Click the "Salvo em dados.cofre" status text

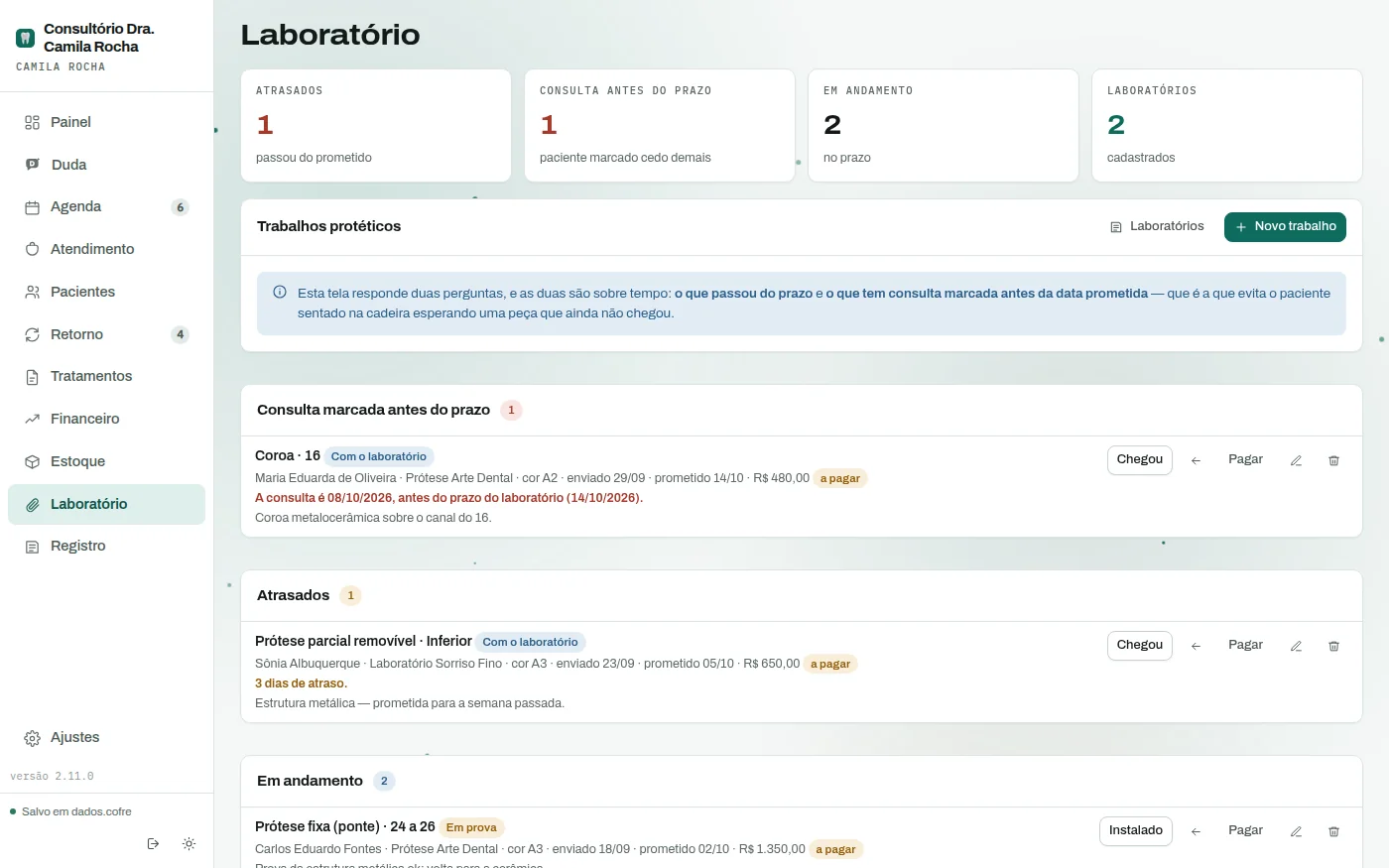coord(76,811)
